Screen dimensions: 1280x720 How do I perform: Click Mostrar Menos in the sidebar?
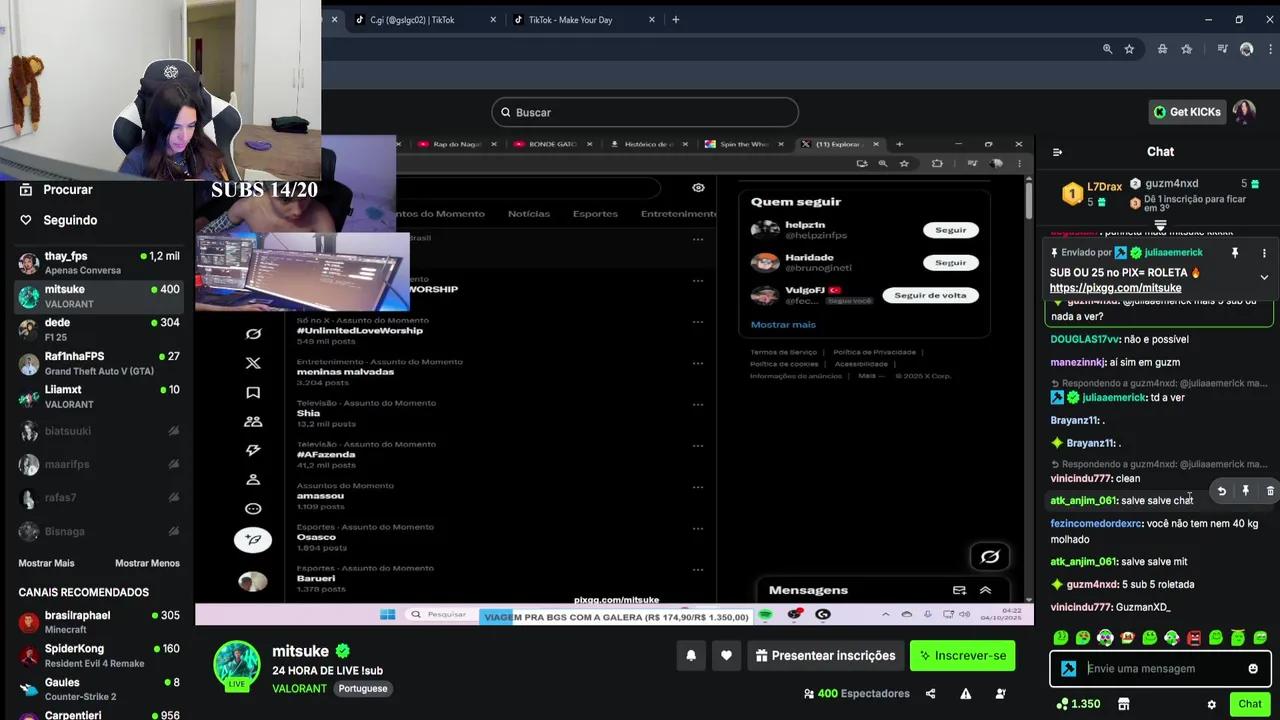pyautogui.click(x=147, y=563)
